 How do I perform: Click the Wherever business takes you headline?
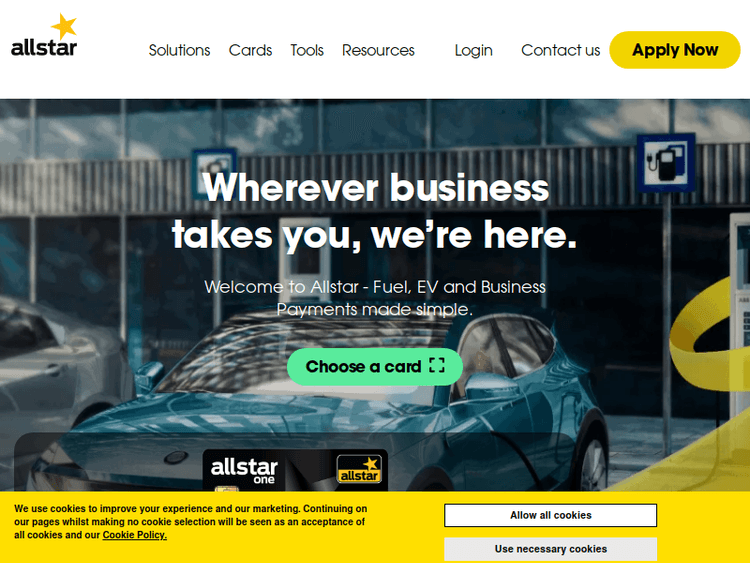pyautogui.click(x=375, y=211)
